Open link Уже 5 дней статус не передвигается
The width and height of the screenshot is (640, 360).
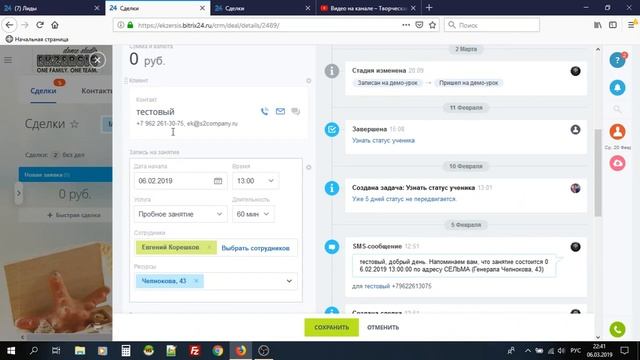point(404,199)
